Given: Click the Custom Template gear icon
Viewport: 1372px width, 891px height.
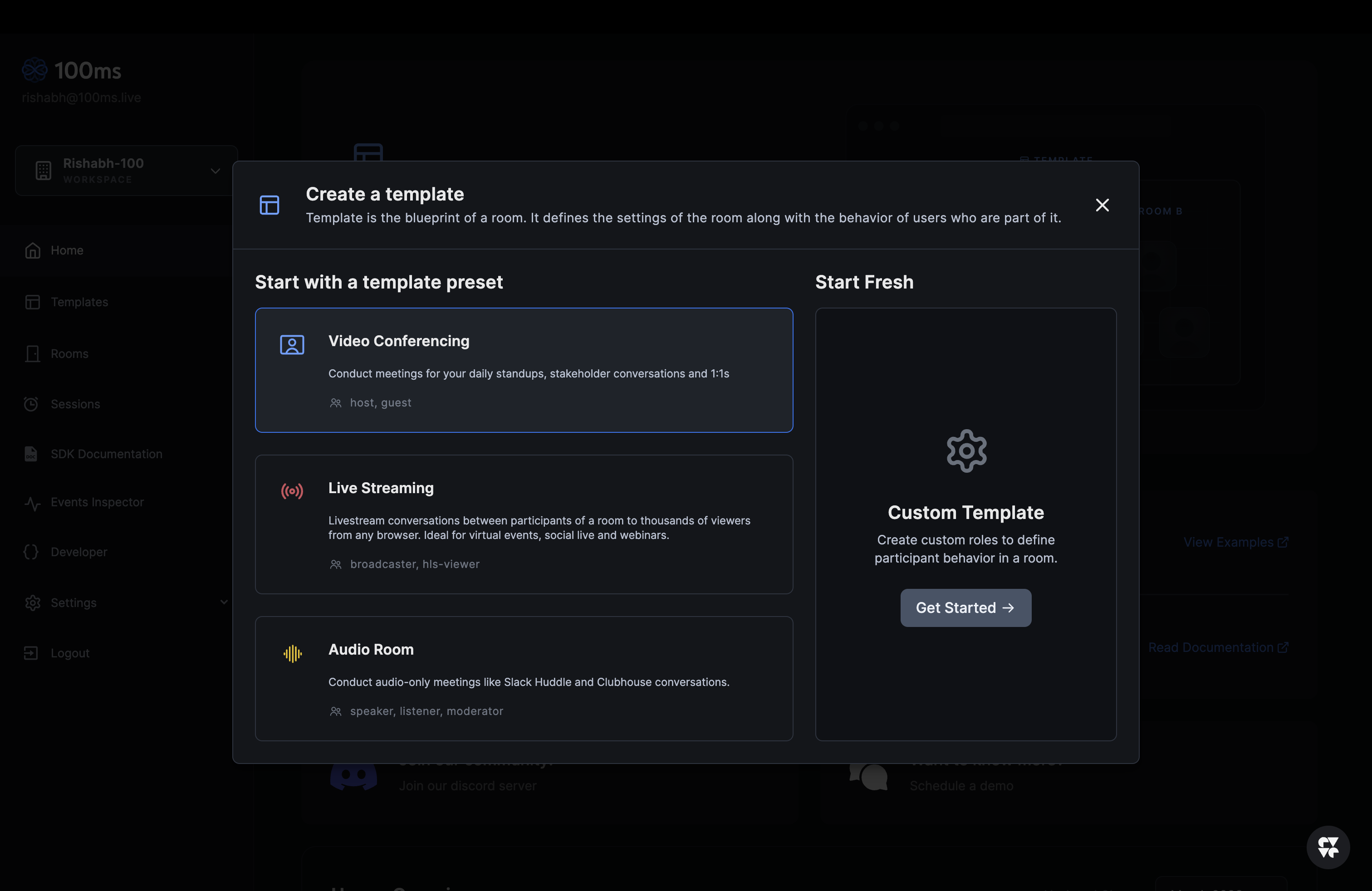Looking at the screenshot, I should coord(966,450).
